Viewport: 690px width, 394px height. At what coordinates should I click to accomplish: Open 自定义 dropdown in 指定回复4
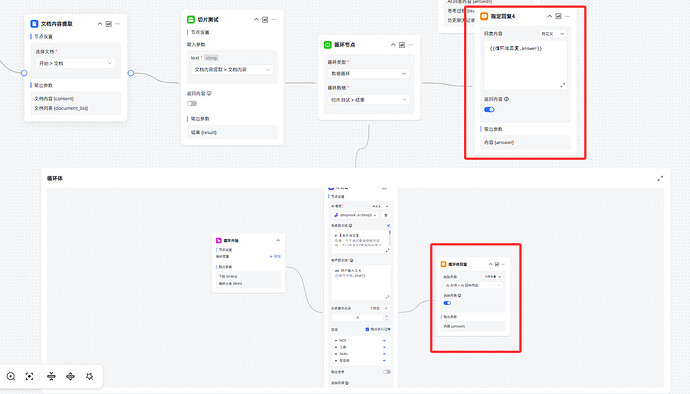pyautogui.click(x=553, y=33)
